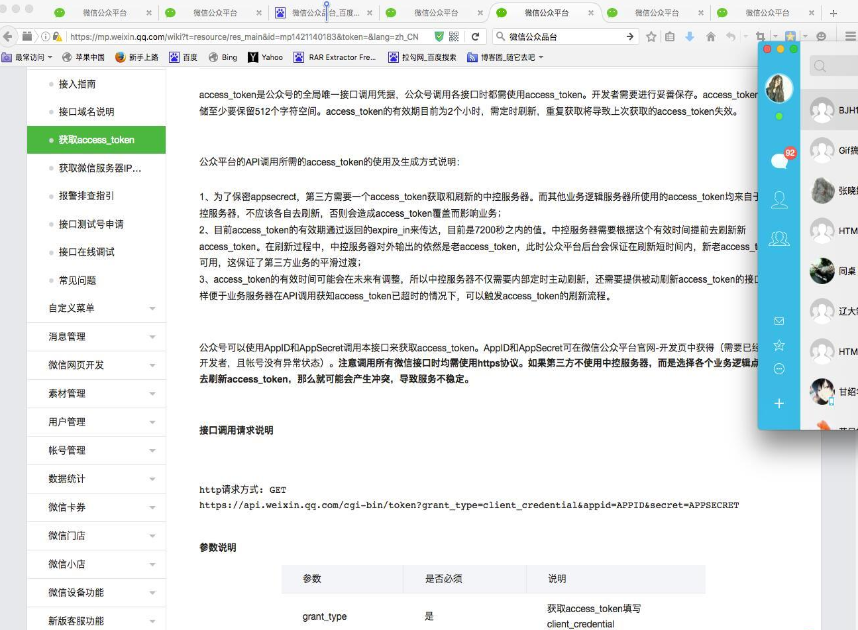Open the 新手上路 bookmark

[137, 57]
